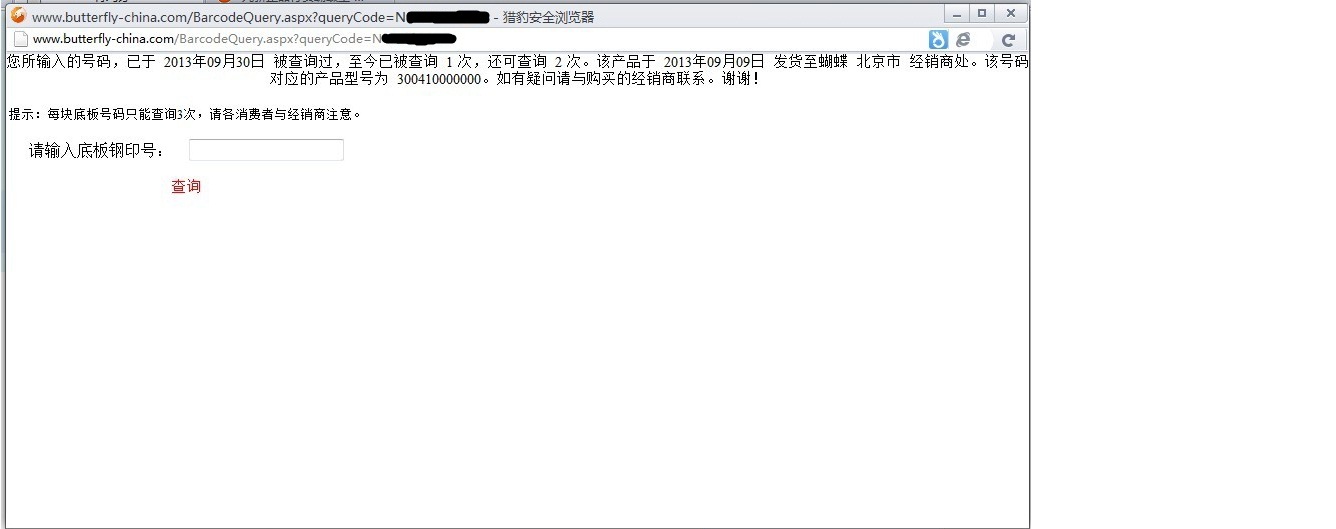This screenshot has width=1336, height=529.
Task: Click the 北京市 dealer location text
Action: pos(878,61)
